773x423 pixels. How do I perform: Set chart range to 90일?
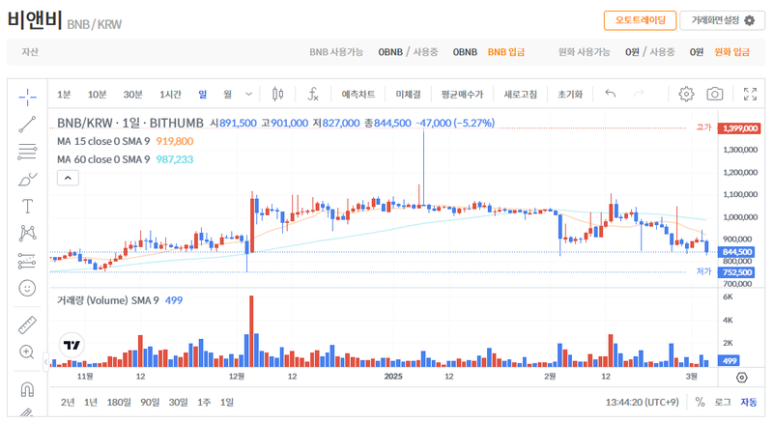coord(150,402)
